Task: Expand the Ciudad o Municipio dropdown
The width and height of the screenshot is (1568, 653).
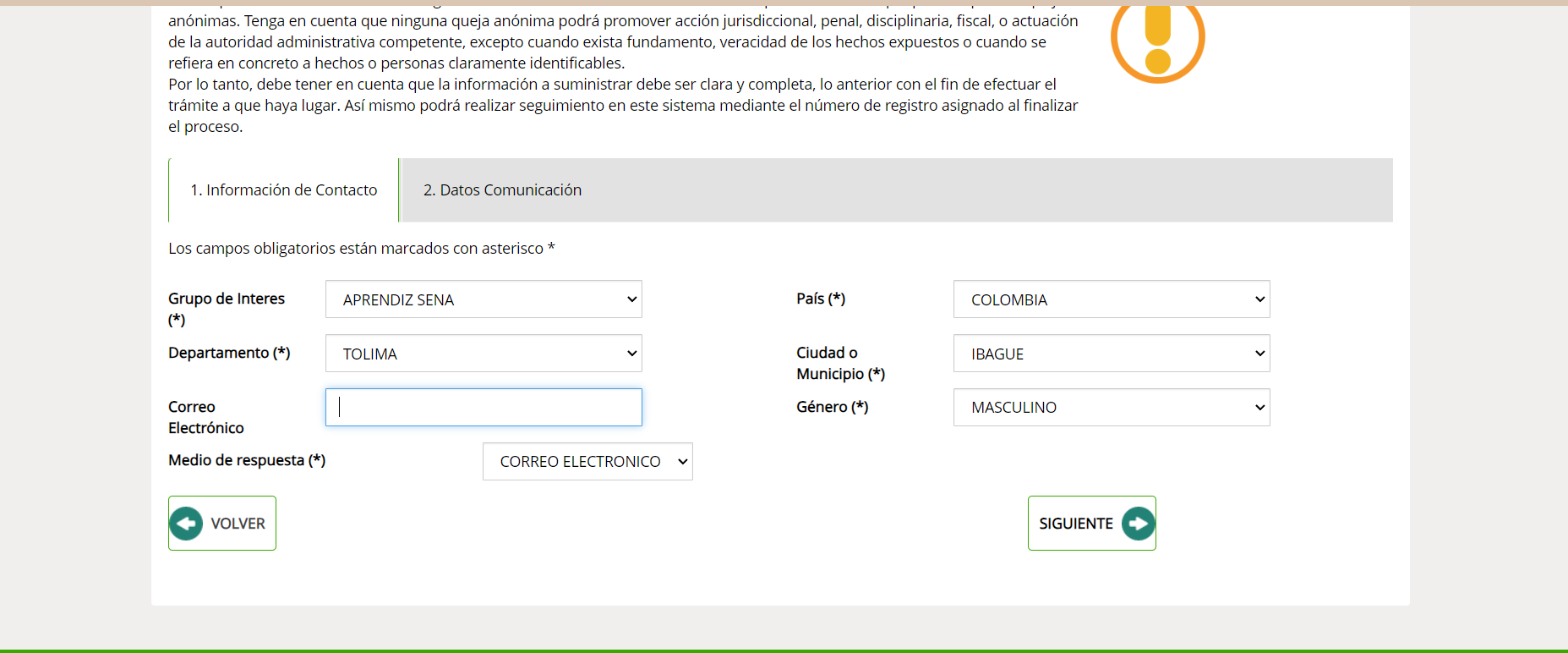Action: [1111, 354]
